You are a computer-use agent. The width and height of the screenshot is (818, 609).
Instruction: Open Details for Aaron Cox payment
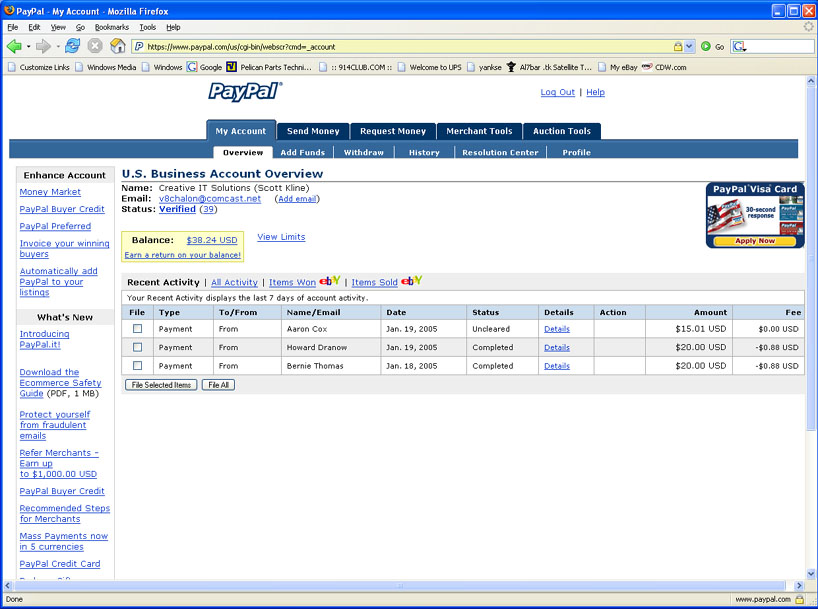click(557, 329)
